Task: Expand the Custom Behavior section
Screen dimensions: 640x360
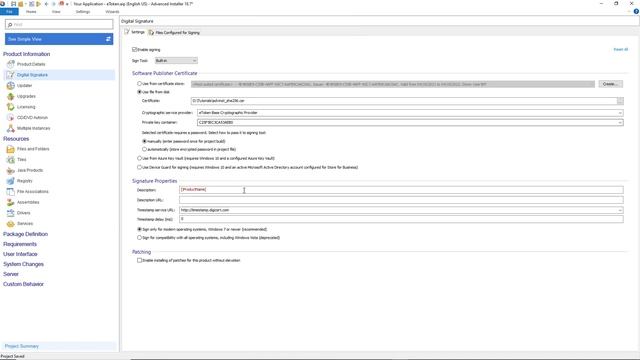Action: click(x=23, y=284)
